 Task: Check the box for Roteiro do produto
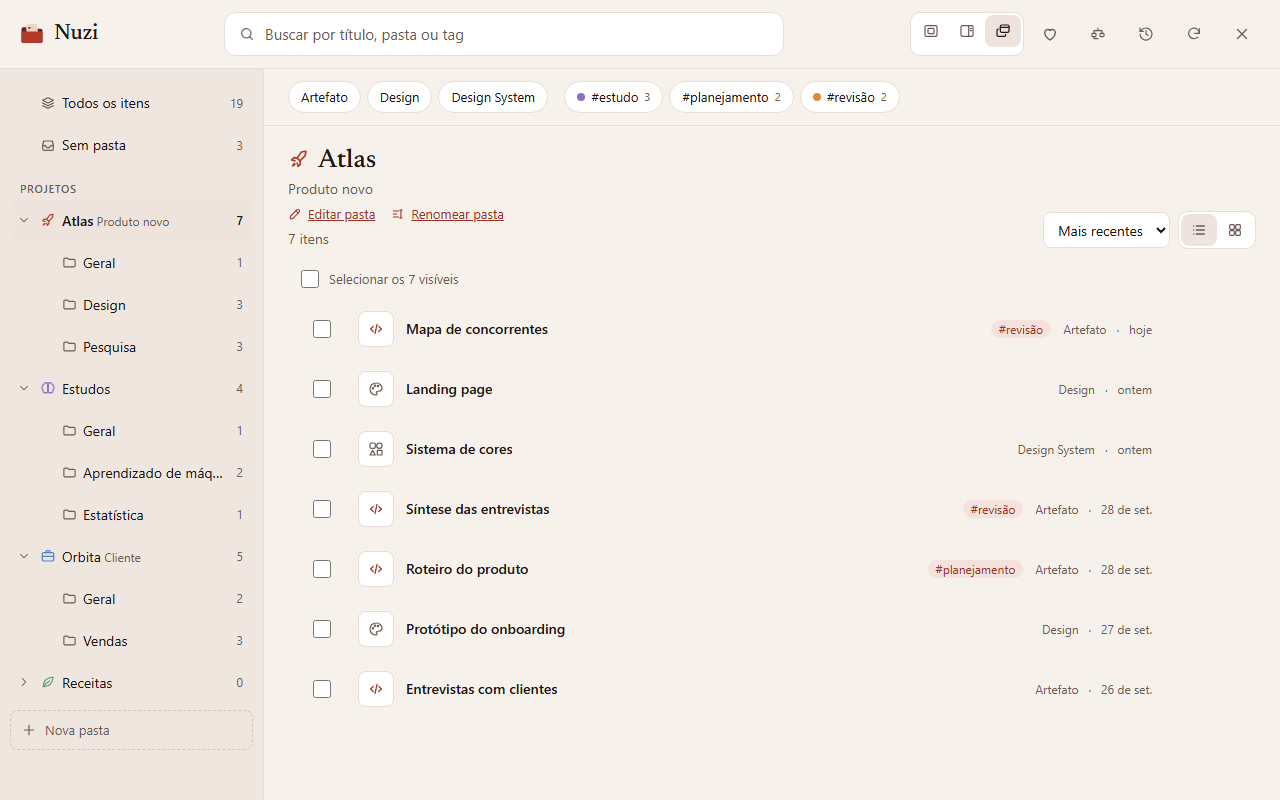[x=322, y=569]
